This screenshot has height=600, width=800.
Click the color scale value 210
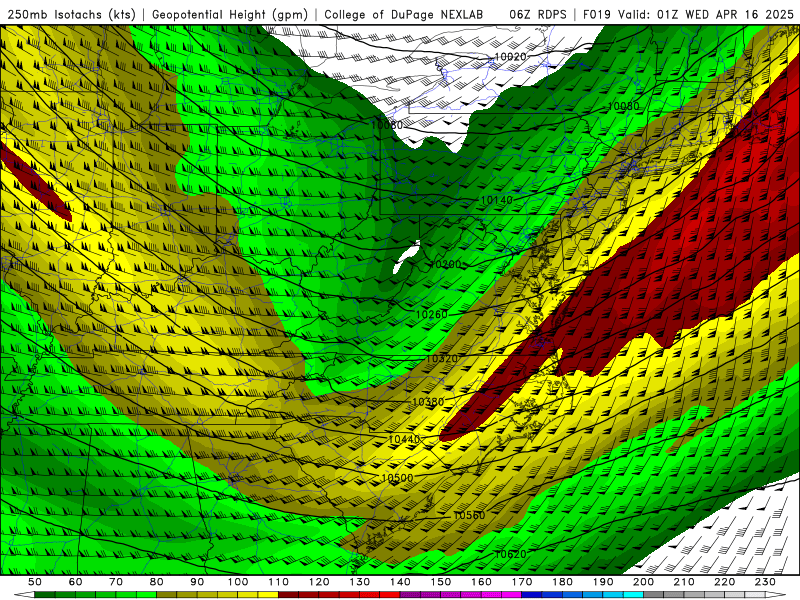(x=684, y=582)
